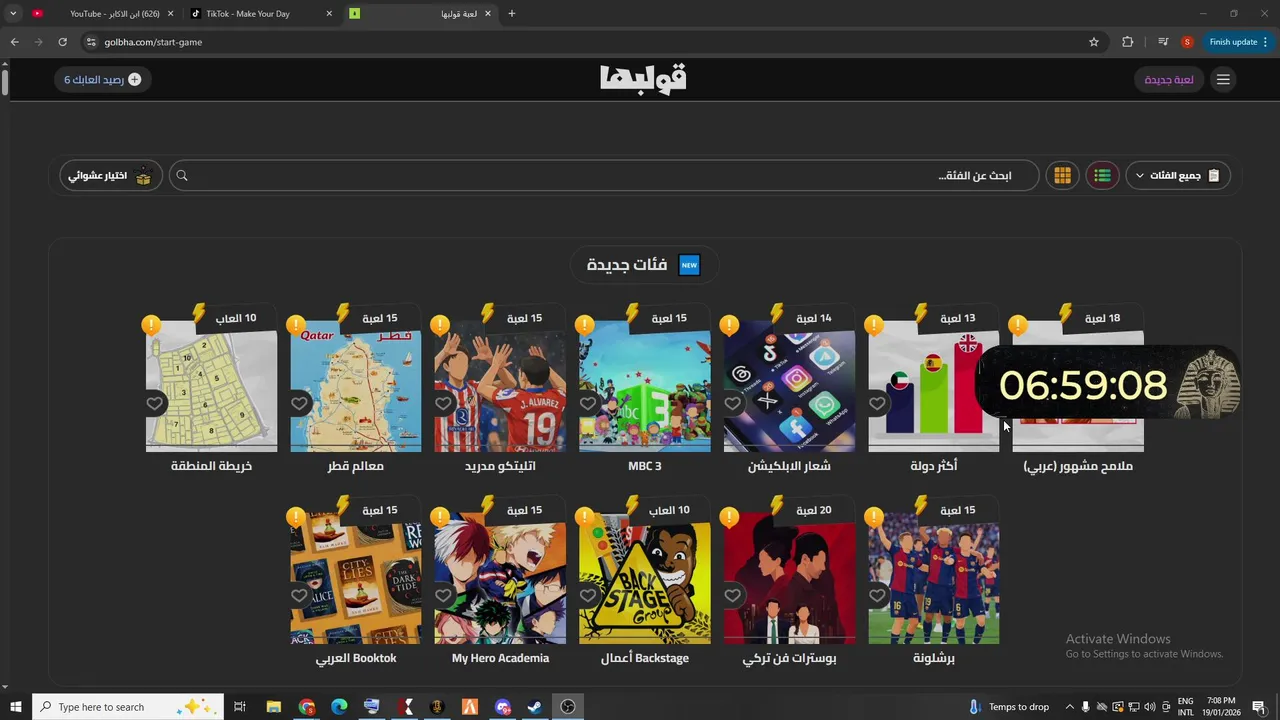Screen dimensions: 1280x720
Task: Click the search magnifier icon
Action: pos(182,176)
